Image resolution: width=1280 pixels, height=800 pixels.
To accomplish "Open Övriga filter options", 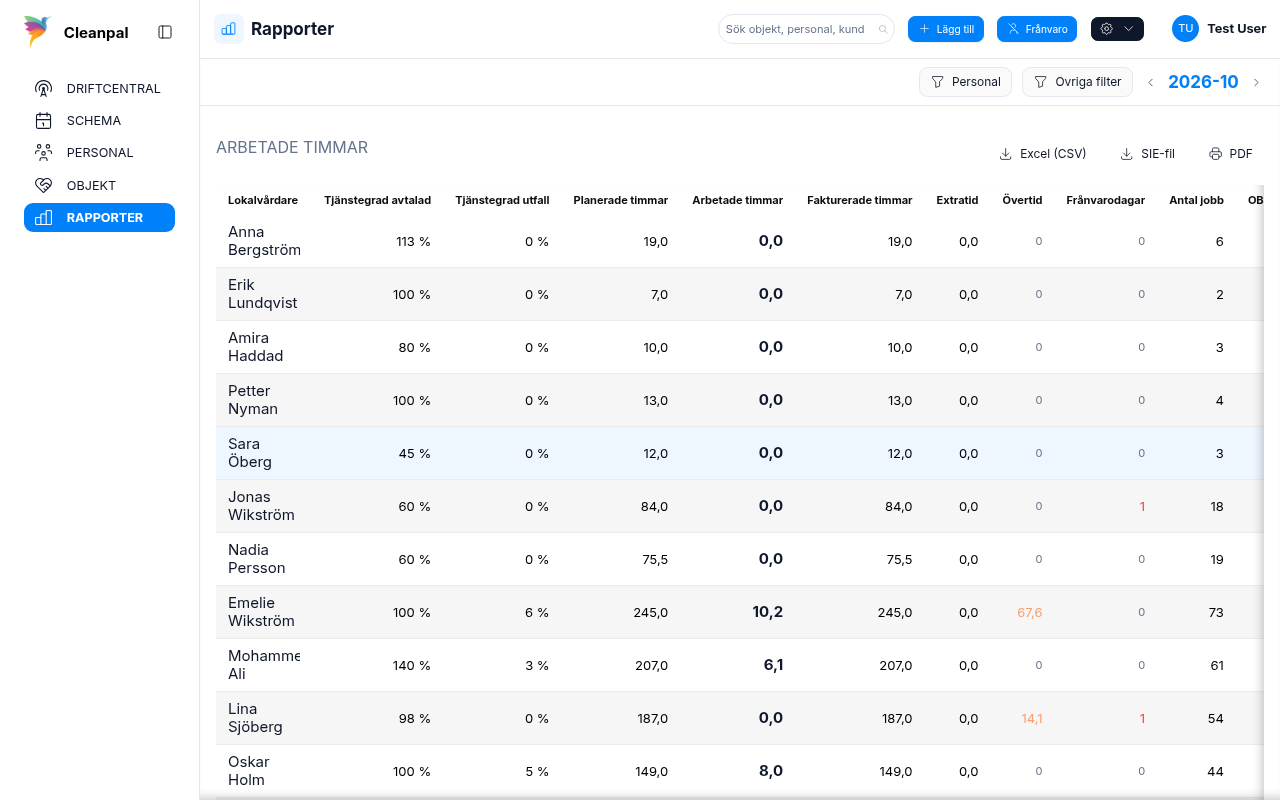I will [x=1077, y=82].
